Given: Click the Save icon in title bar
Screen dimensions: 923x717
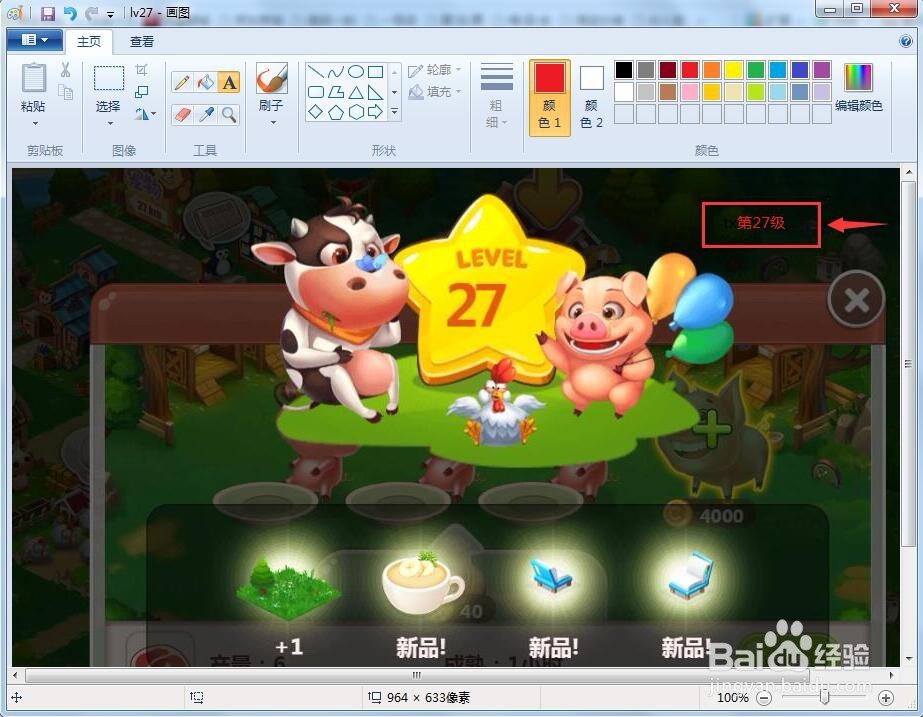Looking at the screenshot, I should (x=48, y=13).
